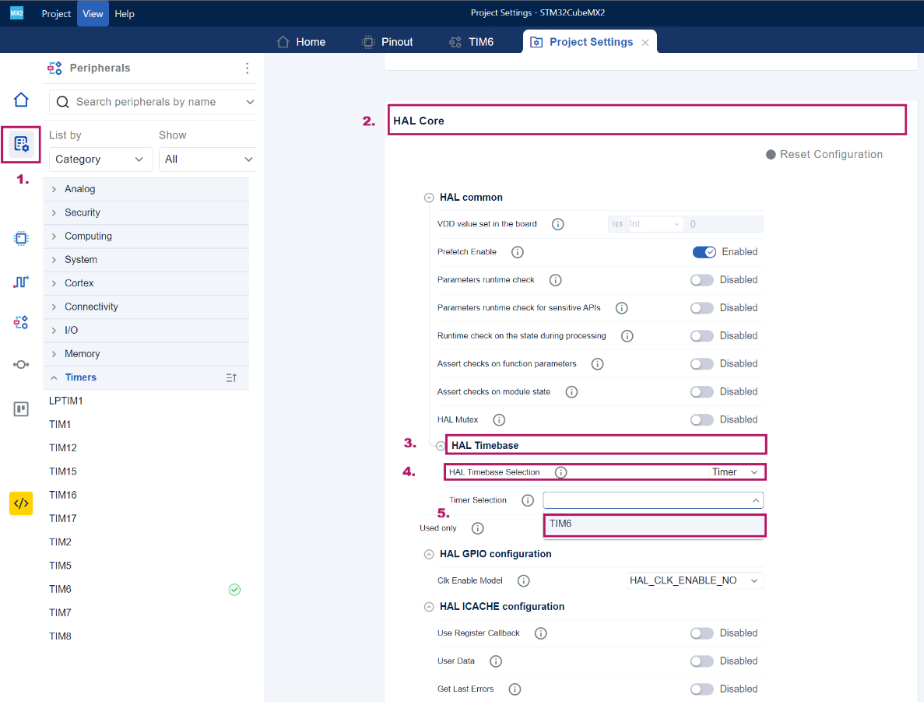Image resolution: width=924 pixels, height=702 pixels.
Task: Toggle Runtime check on state during processing
Action: coord(702,336)
